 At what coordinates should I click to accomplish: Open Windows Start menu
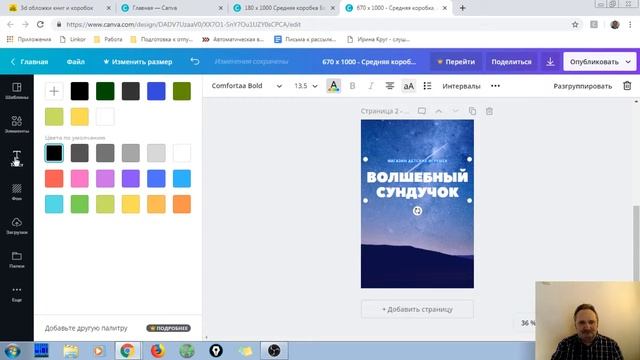click(x=12, y=351)
